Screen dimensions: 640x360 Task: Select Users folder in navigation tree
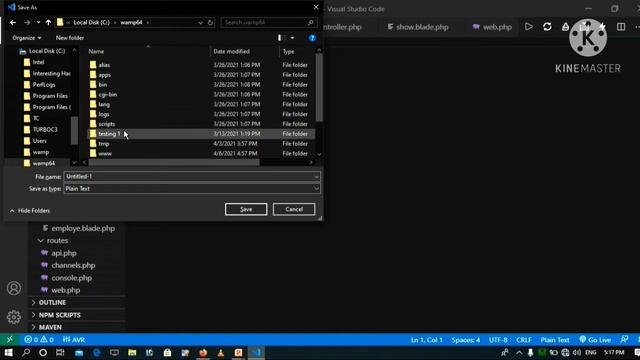pyautogui.click(x=40, y=141)
